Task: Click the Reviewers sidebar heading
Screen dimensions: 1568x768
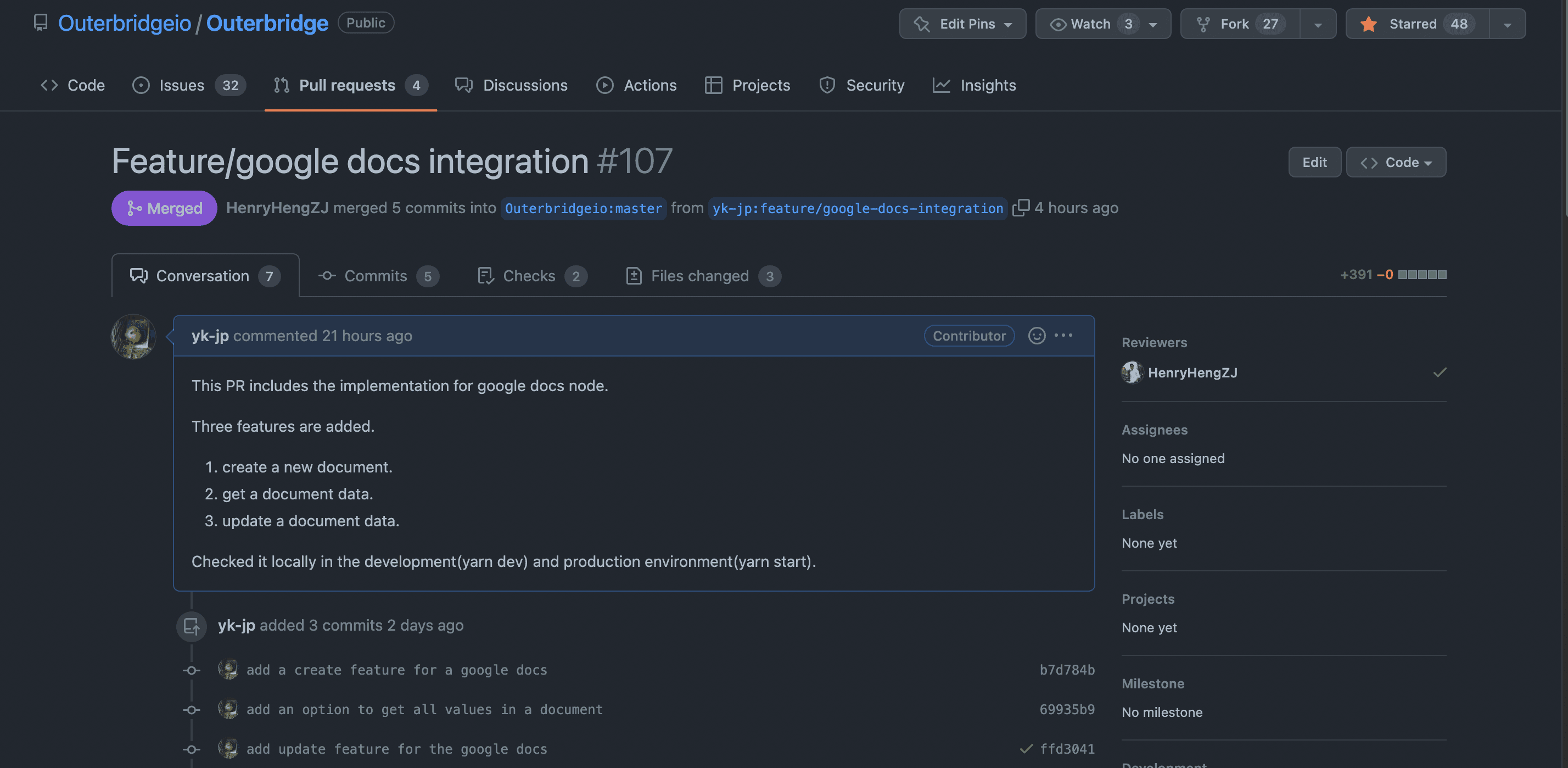Action: point(1154,342)
